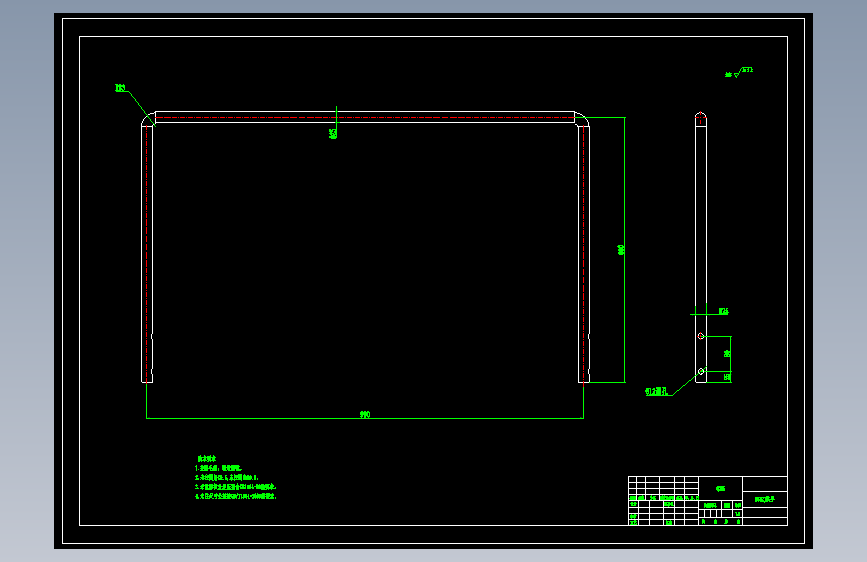Viewport: 867px width, 562px height.
Task: Click note line 1 in the technical requirements
Action: coord(218,468)
